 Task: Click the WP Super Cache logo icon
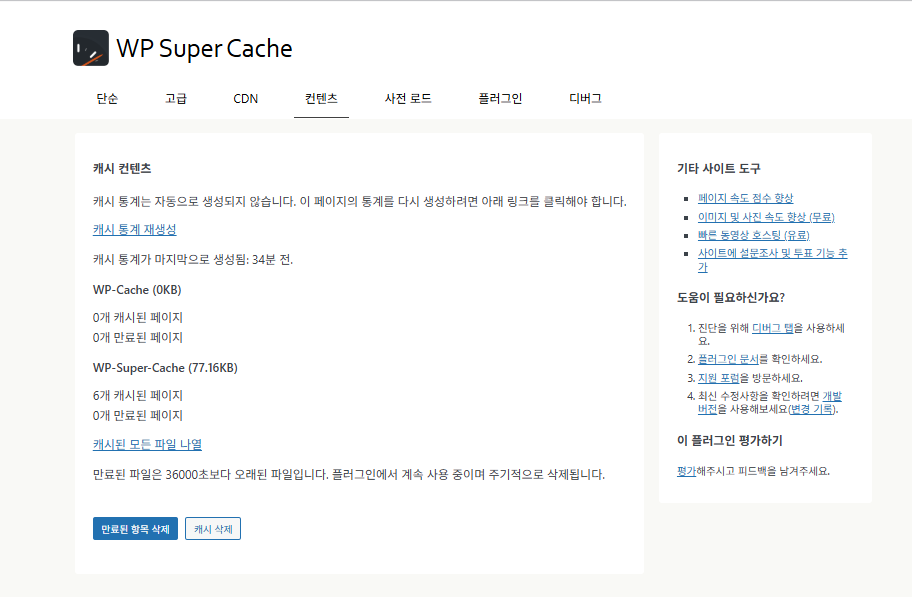pos(89,47)
